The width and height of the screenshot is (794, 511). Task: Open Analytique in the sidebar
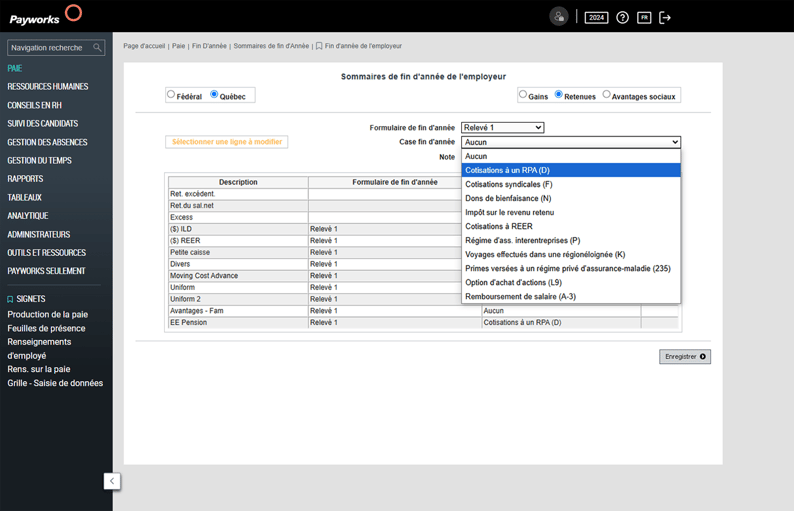(x=28, y=216)
